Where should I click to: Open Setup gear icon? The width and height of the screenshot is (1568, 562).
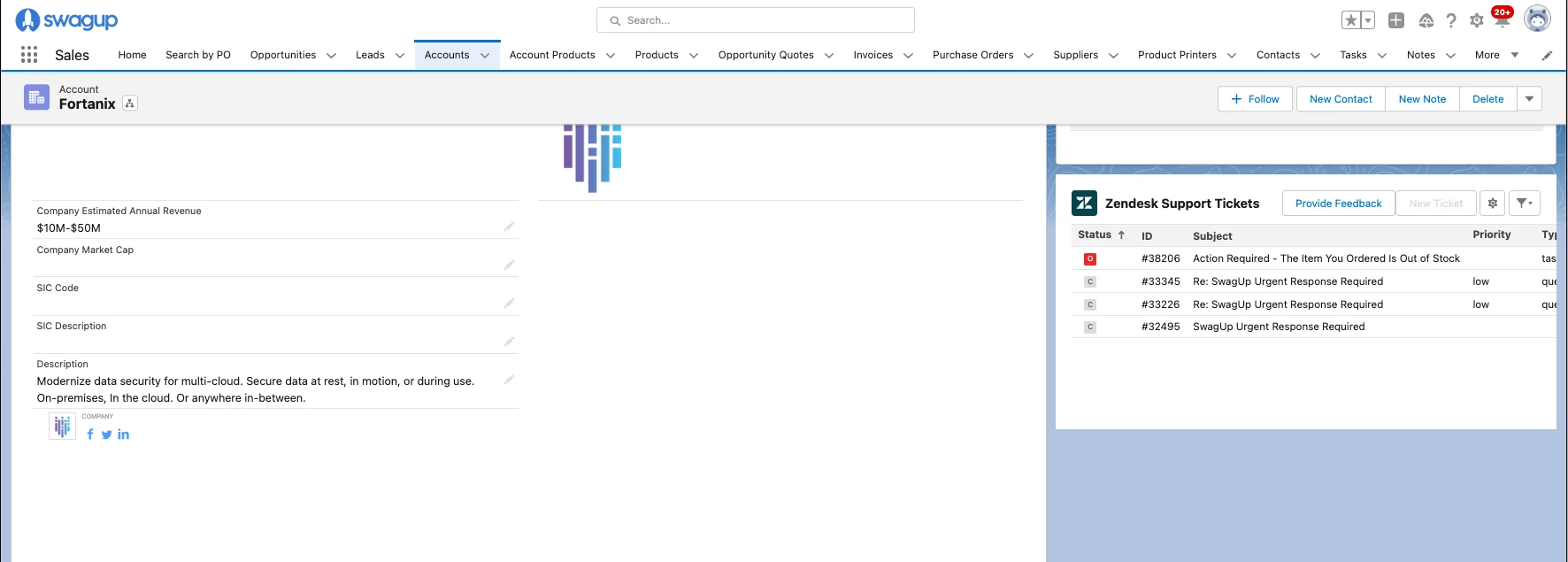tap(1477, 20)
